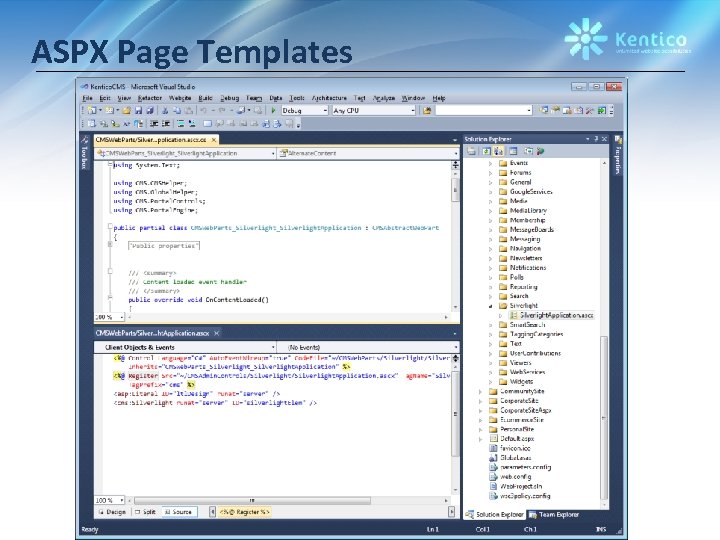Screen dimensions: 720x540
Task: Click the Paste icon in toolbar
Action: [188, 111]
